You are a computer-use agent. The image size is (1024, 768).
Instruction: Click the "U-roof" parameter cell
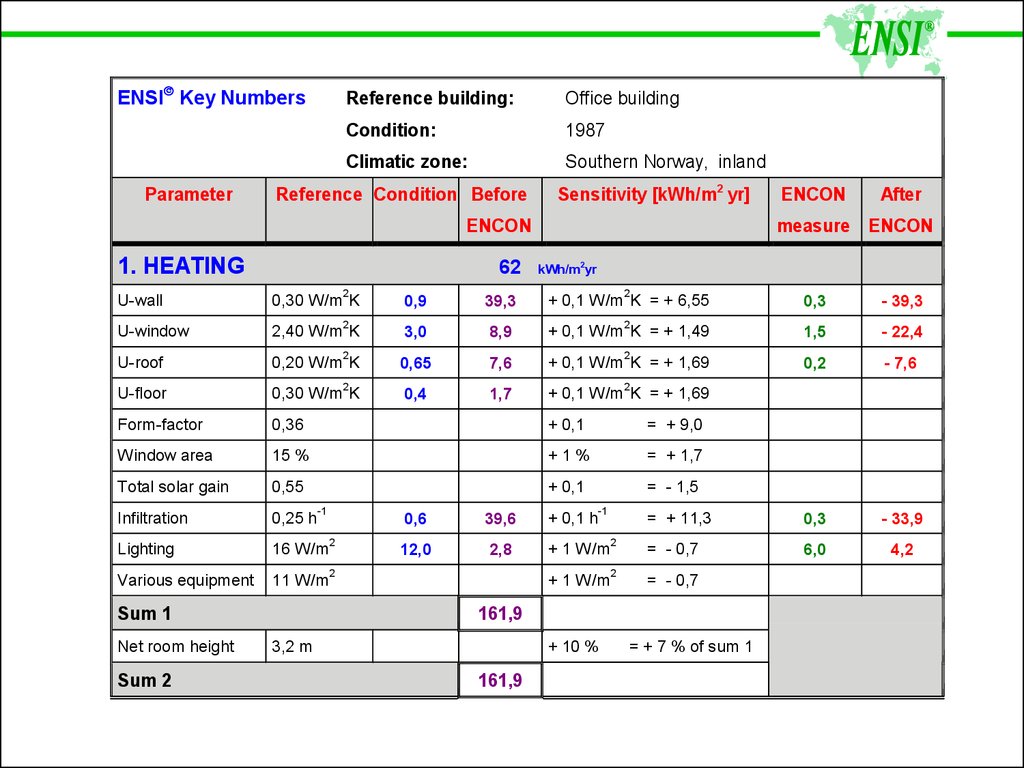pos(189,362)
